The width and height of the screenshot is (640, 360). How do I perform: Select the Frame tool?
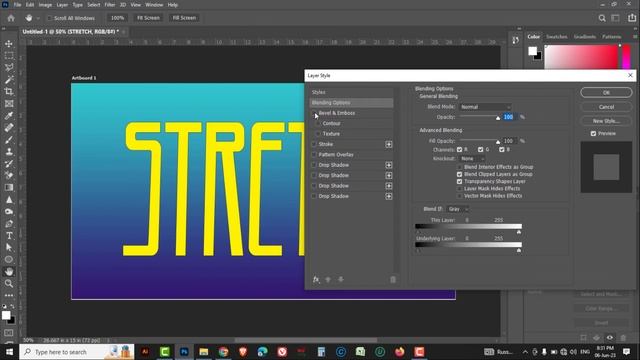pyautogui.click(x=9, y=104)
